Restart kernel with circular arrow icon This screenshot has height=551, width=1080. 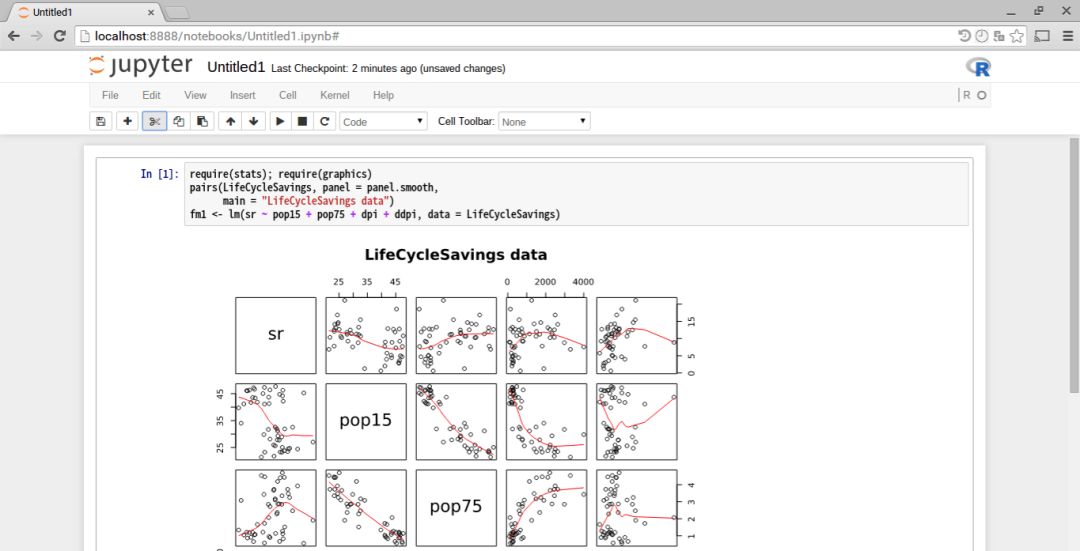tap(324, 121)
